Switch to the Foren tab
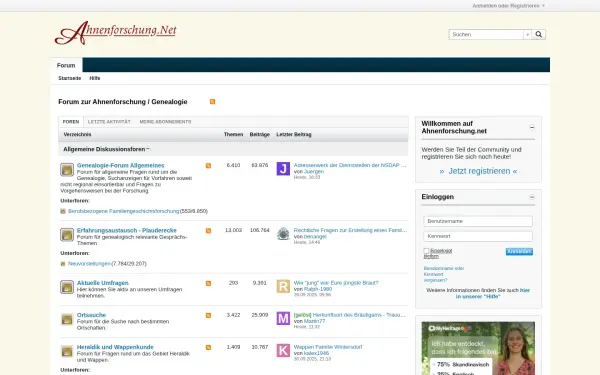The image size is (600, 375). click(x=71, y=122)
